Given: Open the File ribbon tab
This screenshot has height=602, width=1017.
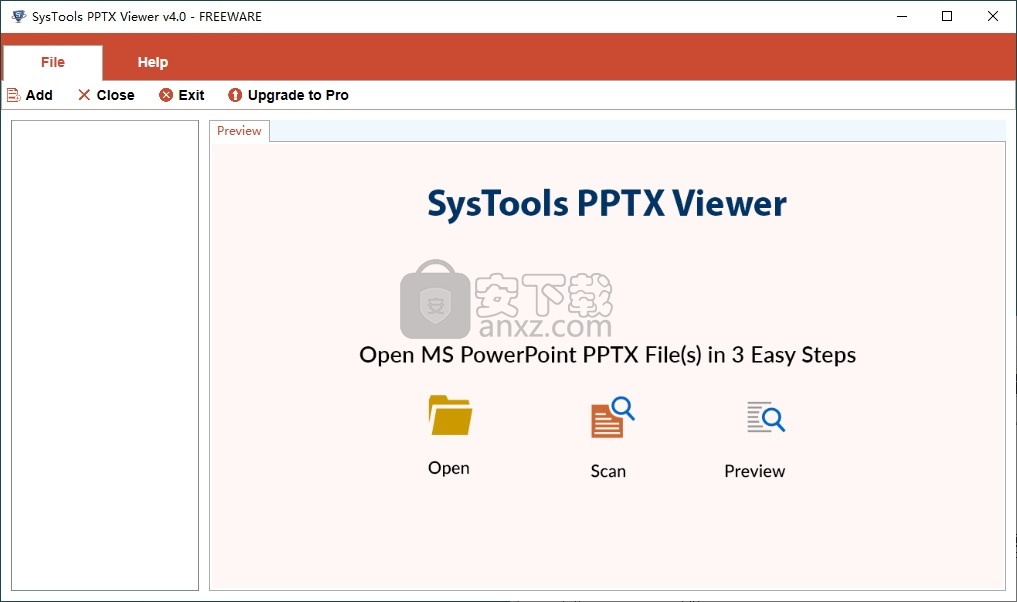Looking at the screenshot, I should (53, 62).
